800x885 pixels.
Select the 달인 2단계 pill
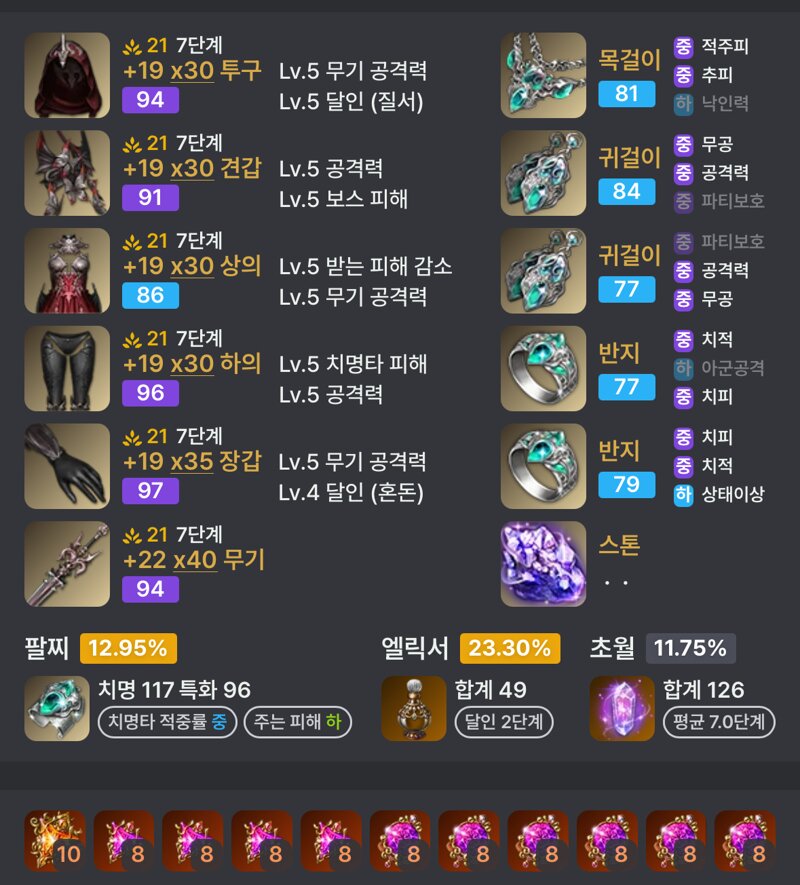504,722
